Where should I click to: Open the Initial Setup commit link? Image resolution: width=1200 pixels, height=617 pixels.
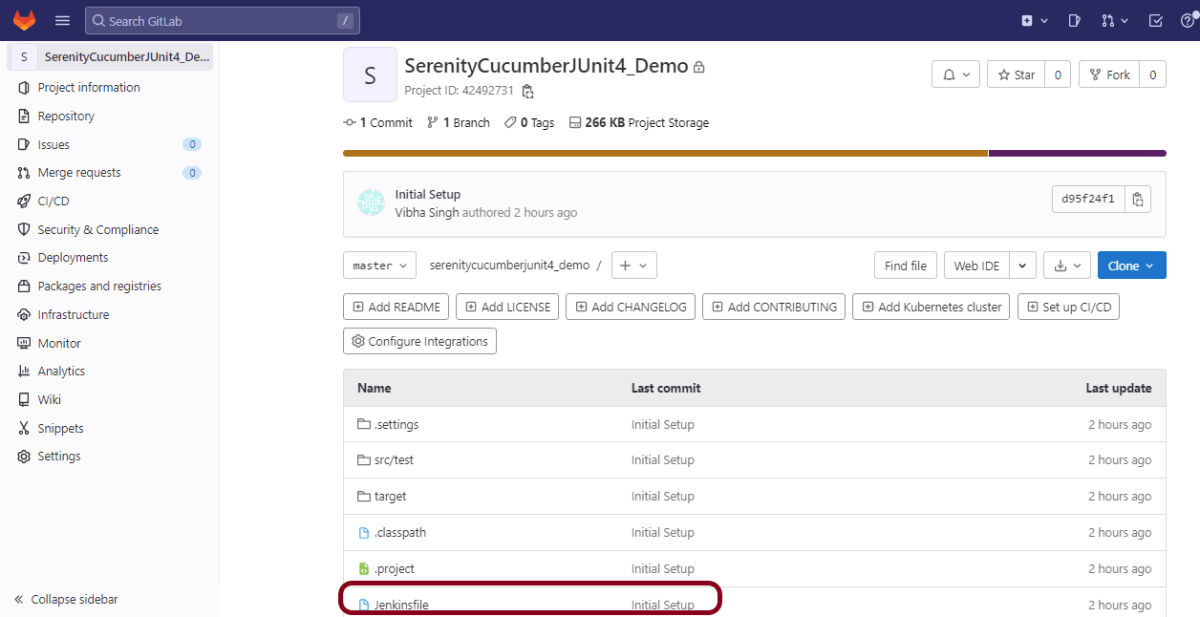click(428, 194)
